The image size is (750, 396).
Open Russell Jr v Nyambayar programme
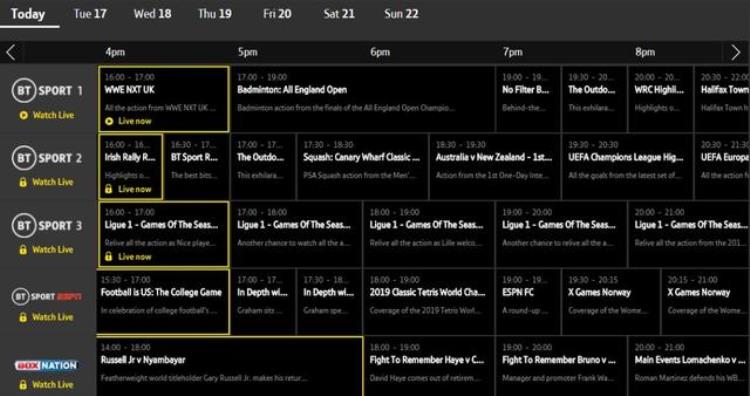230,366
